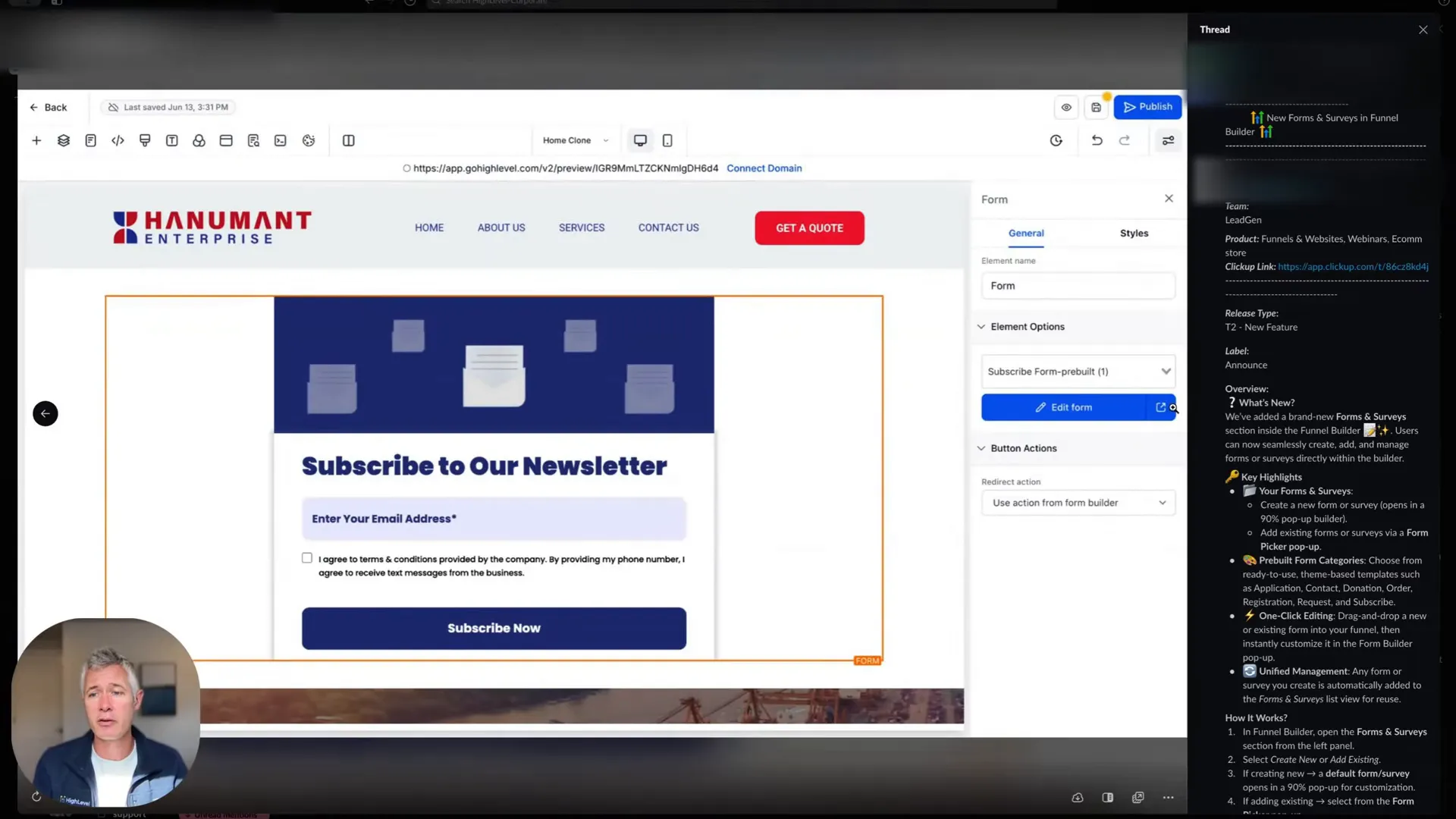Screen dimensions: 1456x819
Task: Open HOME in the site navigation
Action: (x=429, y=227)
